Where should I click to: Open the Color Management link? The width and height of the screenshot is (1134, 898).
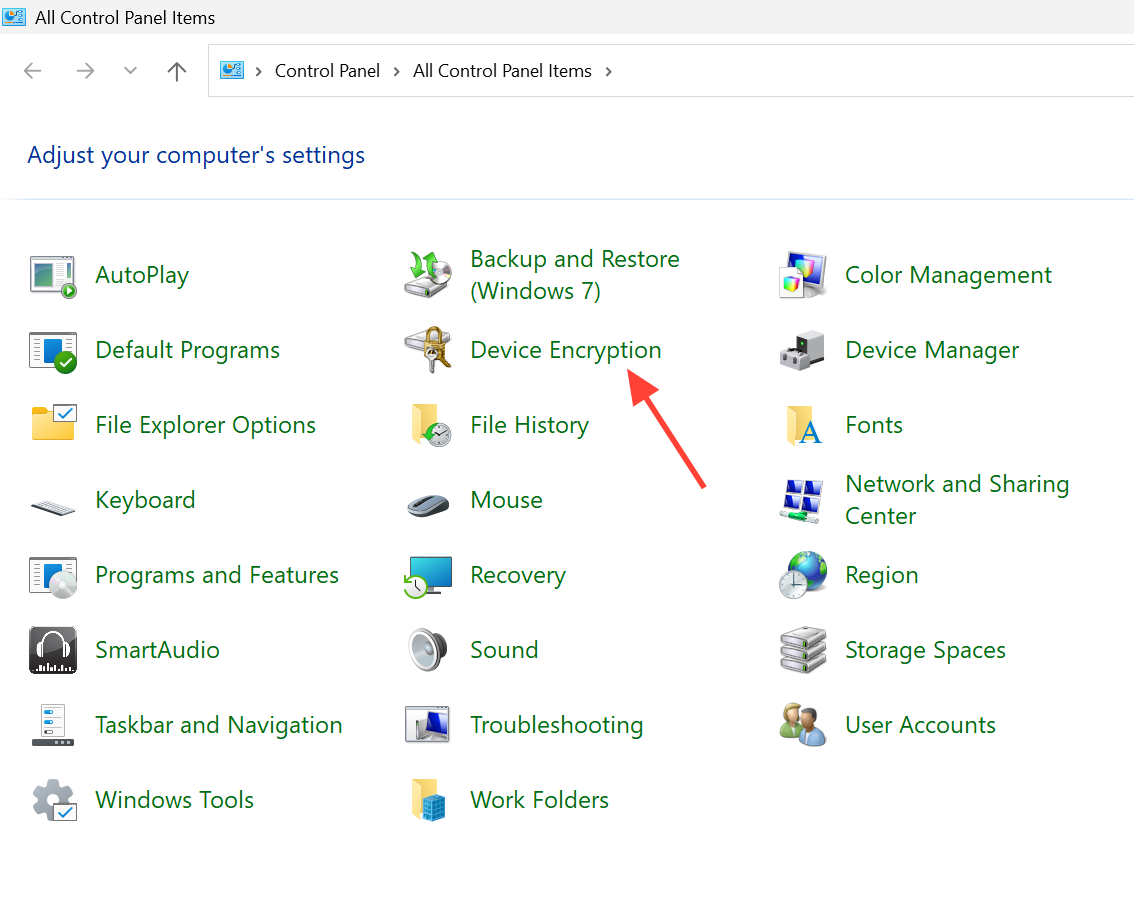click(x=948, y=275)
